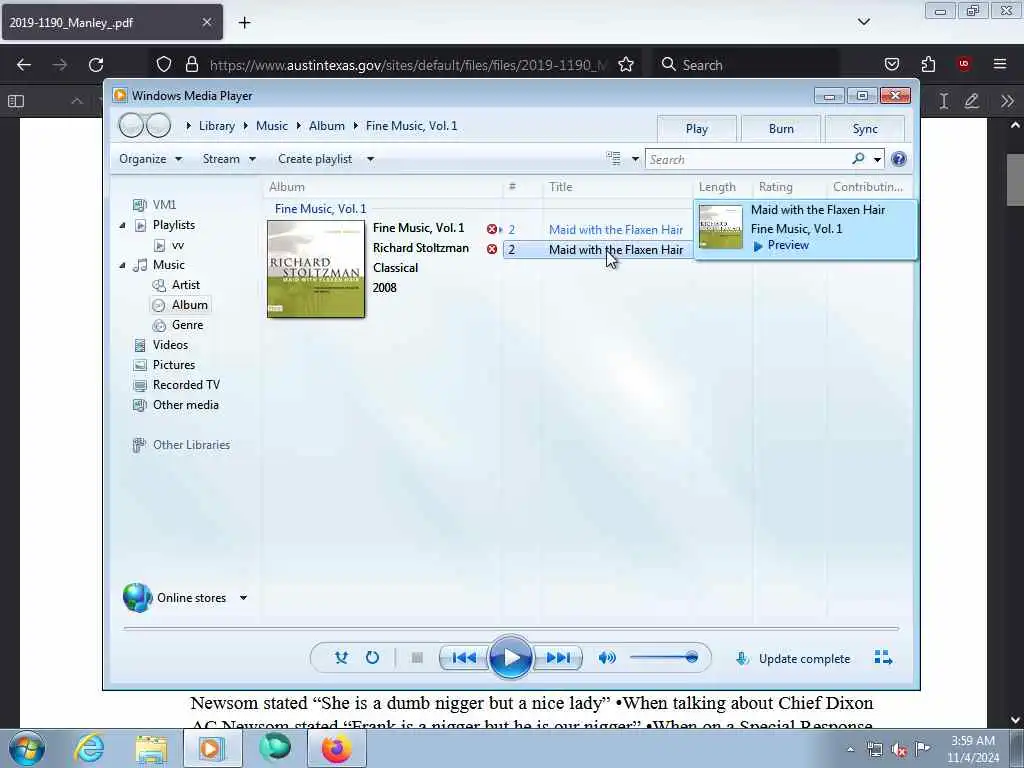Launch Internet Explorer from the taskbar
This screenshot has width=1024, height=768.
(89, 748)
